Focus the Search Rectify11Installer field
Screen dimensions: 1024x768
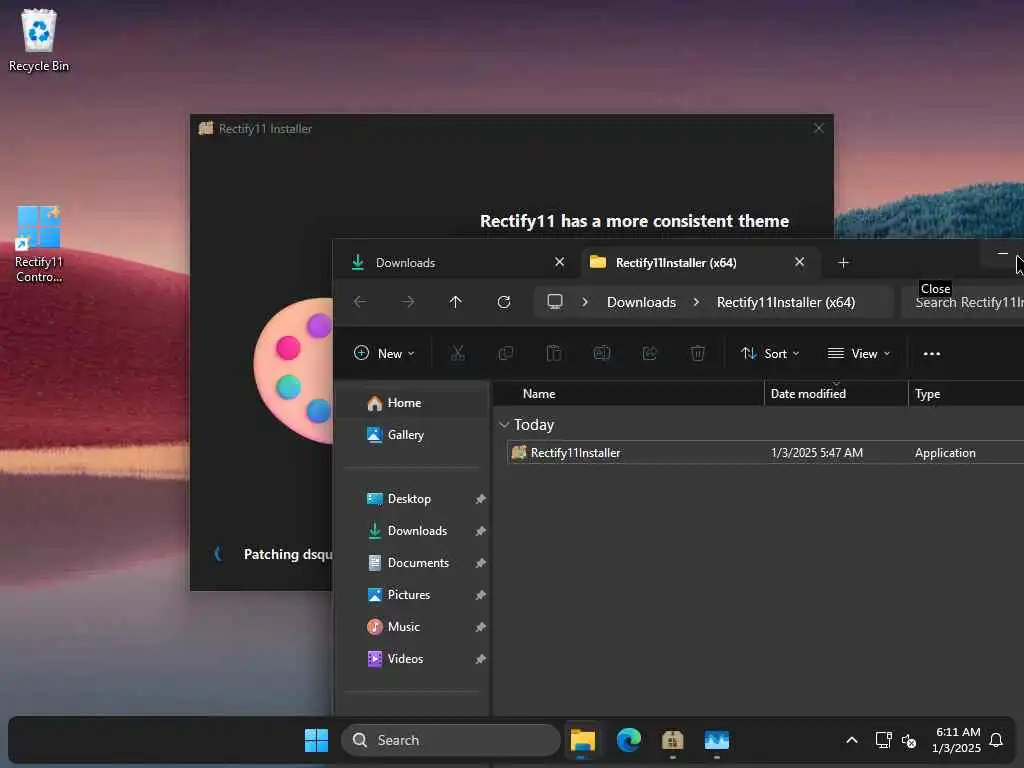tap(963, 302)
